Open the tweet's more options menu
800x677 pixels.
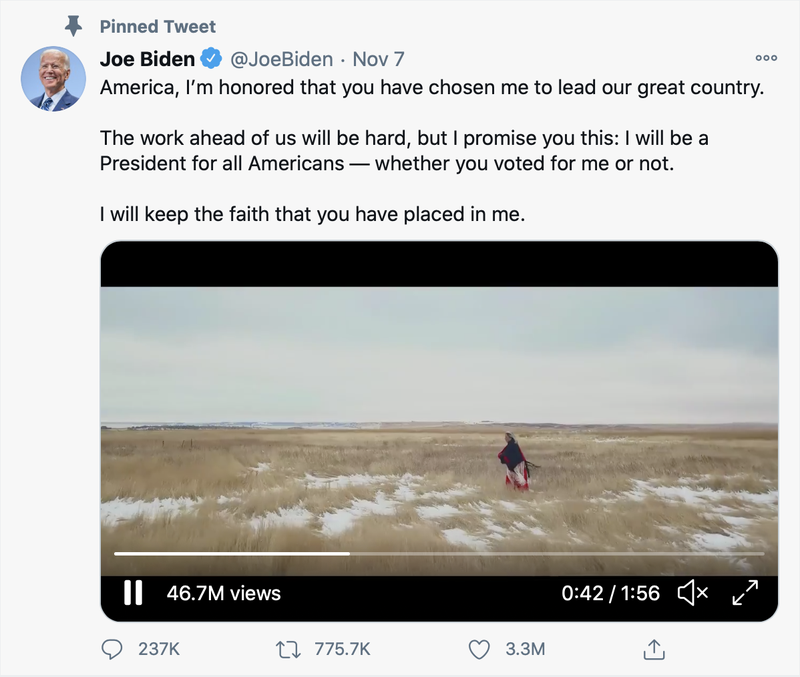(766, 60)
